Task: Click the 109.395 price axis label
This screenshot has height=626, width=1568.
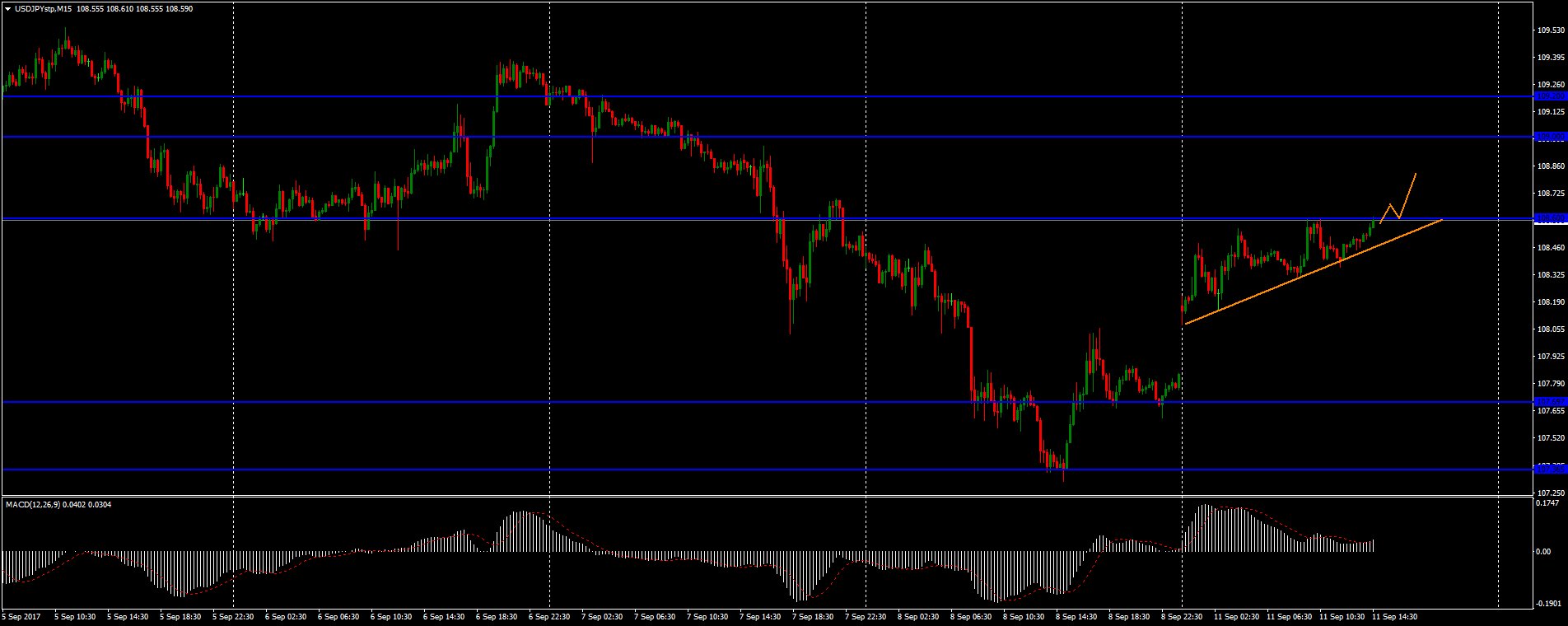Action: click(x=1550, y=58)
